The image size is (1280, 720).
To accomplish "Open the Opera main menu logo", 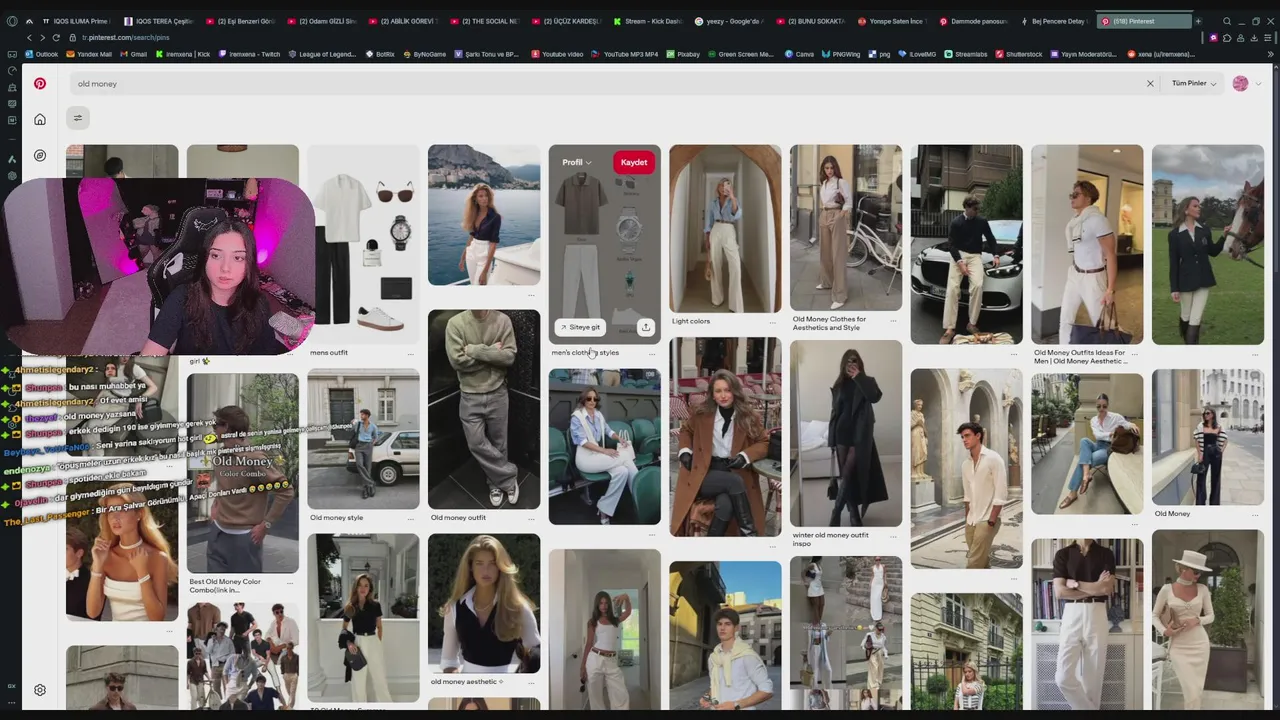I will point(12,21).
